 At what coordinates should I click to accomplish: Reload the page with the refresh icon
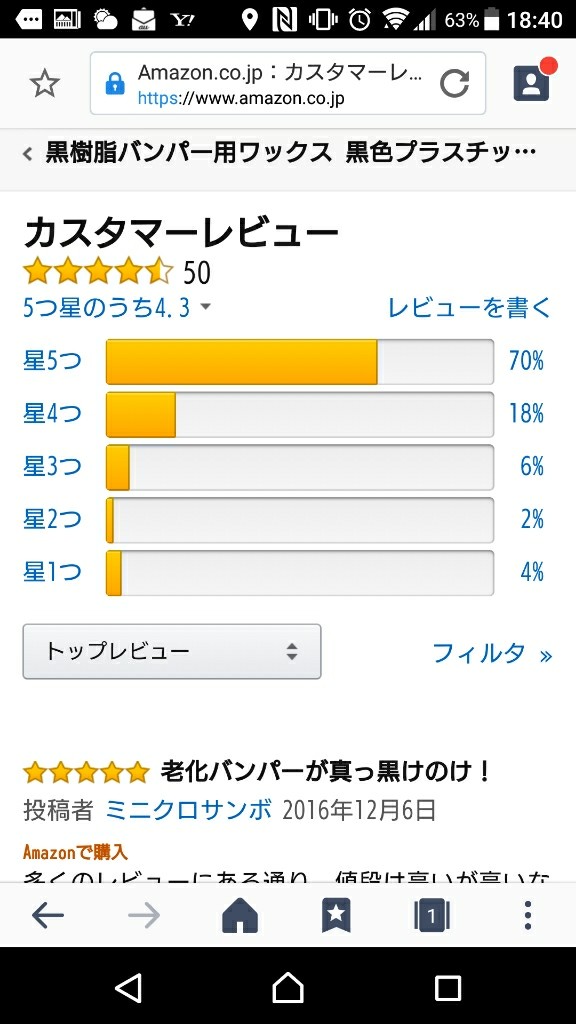[x=454, y=84]
